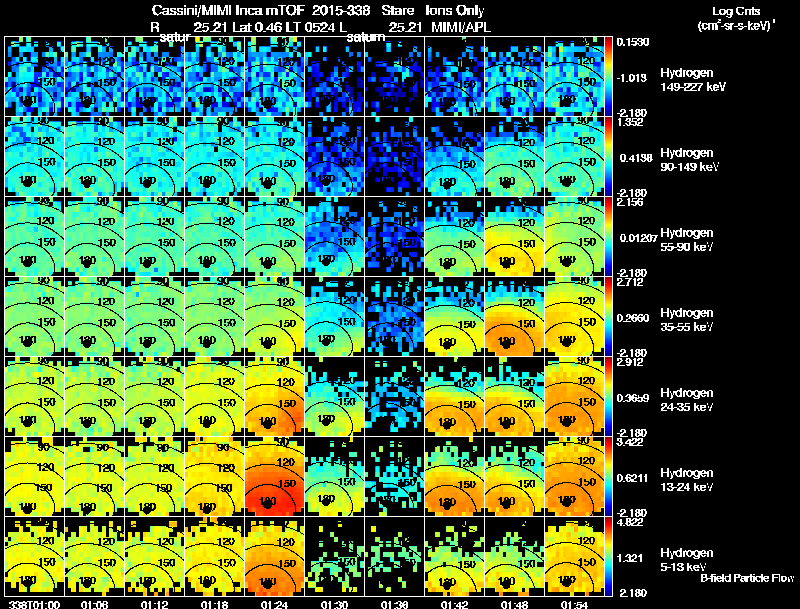Click the 'Stare' word in the header

tap(398, 11)
